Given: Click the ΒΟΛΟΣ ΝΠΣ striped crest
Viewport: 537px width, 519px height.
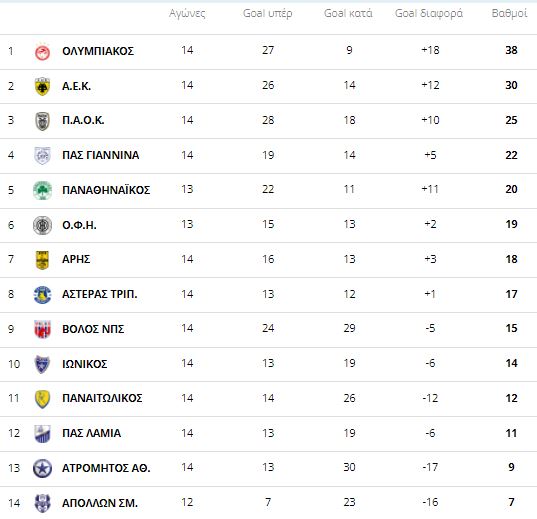Looking at the screenshot, I should pos(42,329).
